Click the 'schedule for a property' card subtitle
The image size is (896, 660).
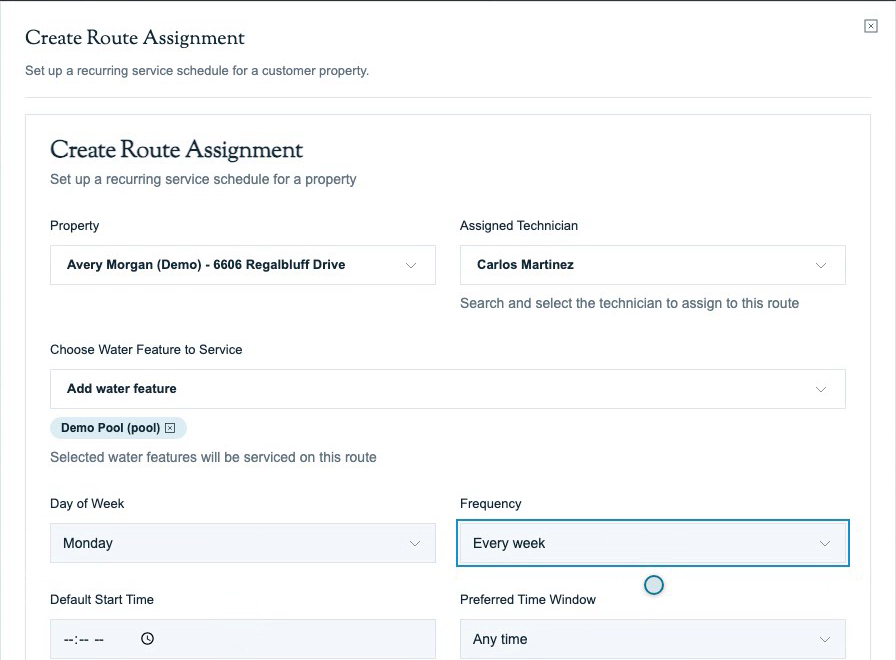point(203,179)
